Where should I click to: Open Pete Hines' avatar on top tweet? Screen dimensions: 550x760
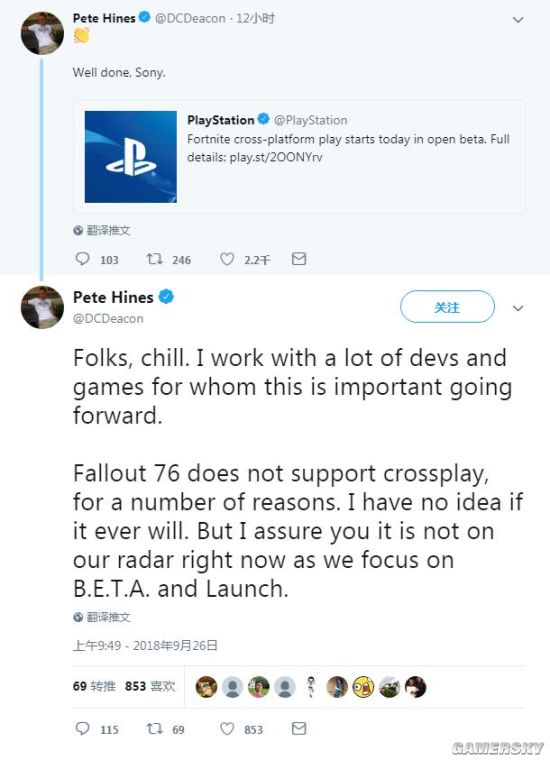tap(43, 33)
